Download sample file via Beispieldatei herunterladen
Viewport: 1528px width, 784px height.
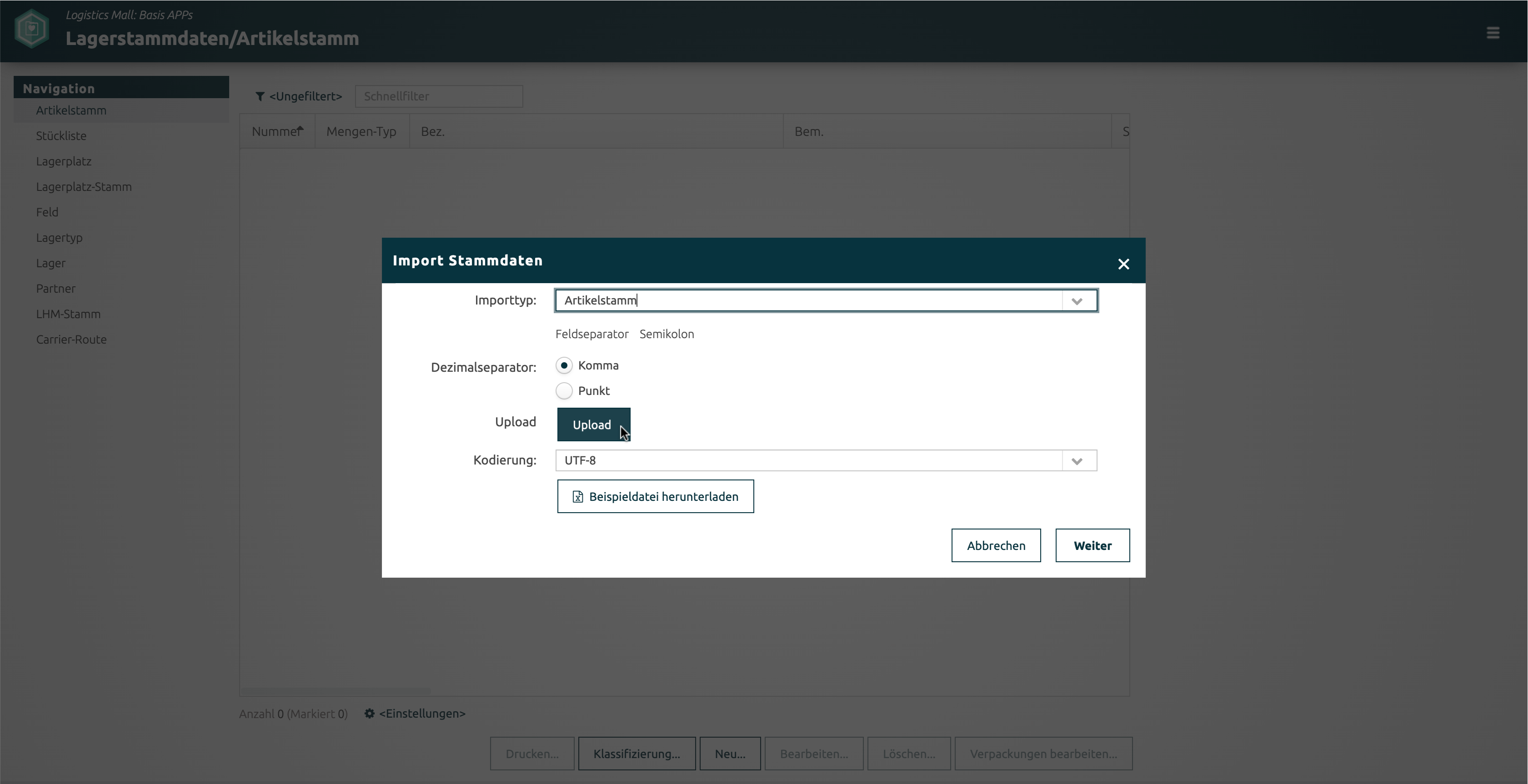[655, 496]
